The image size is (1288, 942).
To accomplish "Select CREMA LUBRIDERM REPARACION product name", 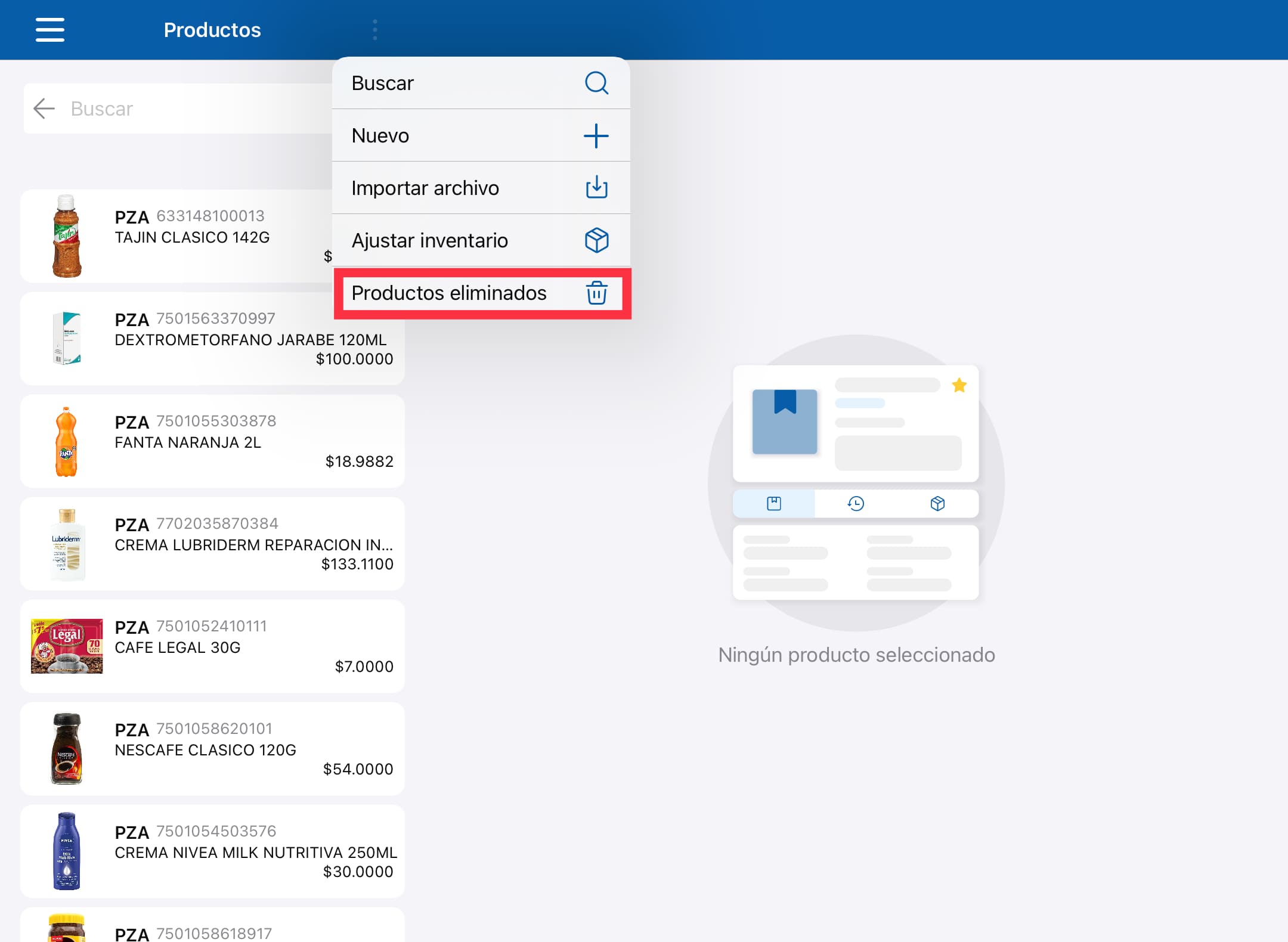I will [x=253, y=545].
